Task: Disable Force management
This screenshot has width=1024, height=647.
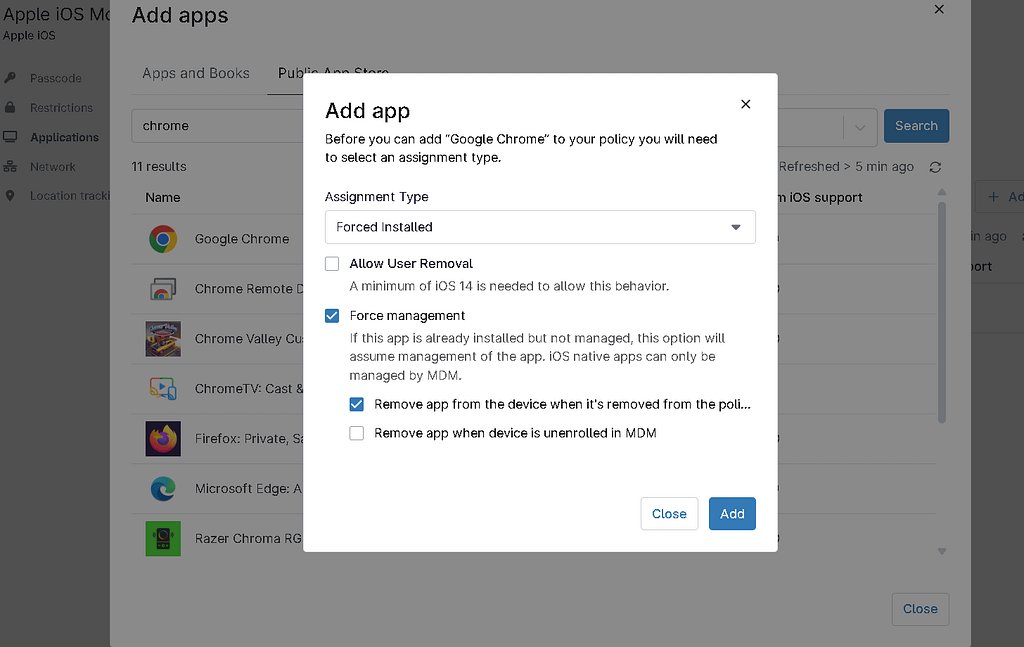Action: pos(332,315)
